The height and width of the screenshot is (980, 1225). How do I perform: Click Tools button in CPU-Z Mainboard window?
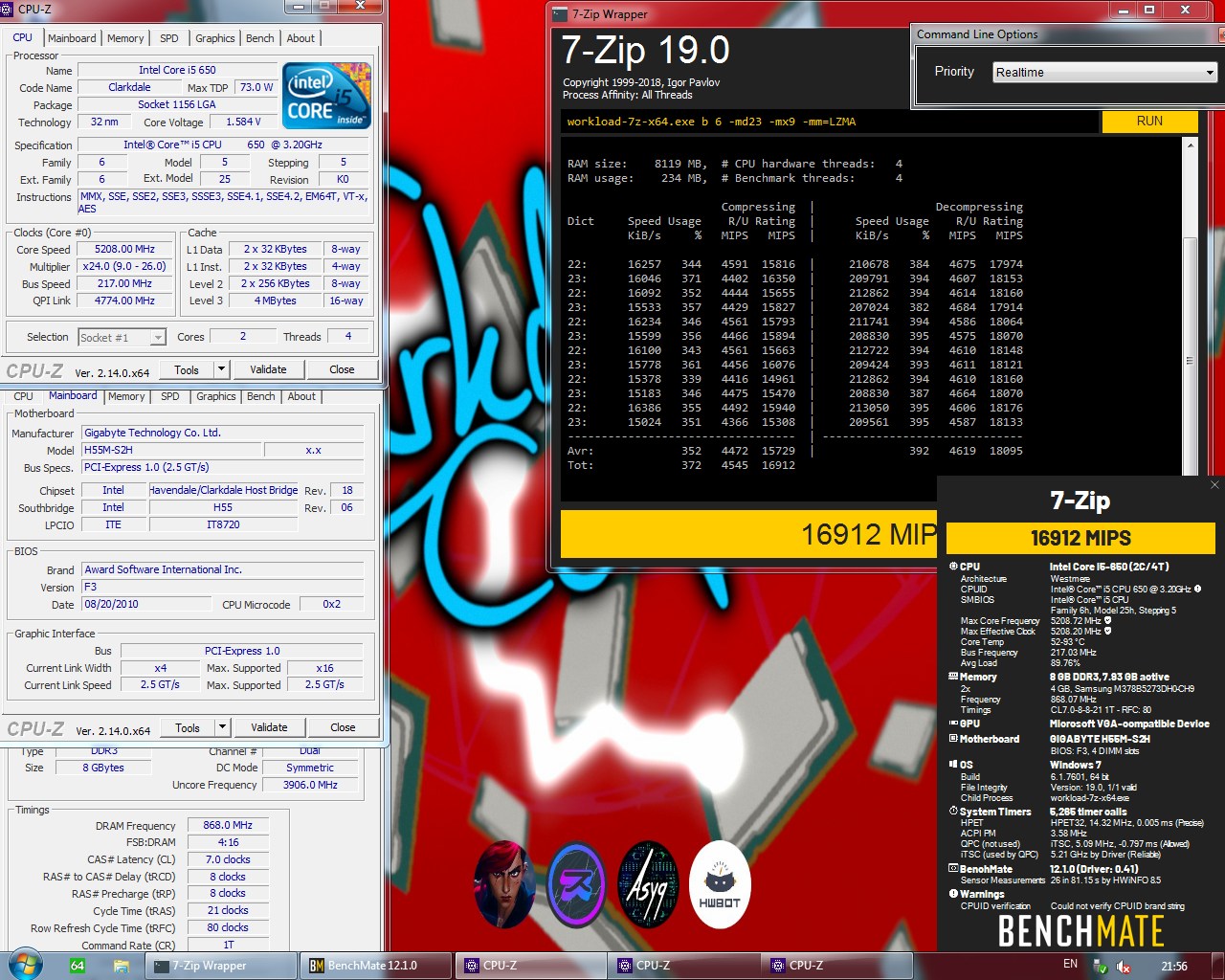[188, 727]
